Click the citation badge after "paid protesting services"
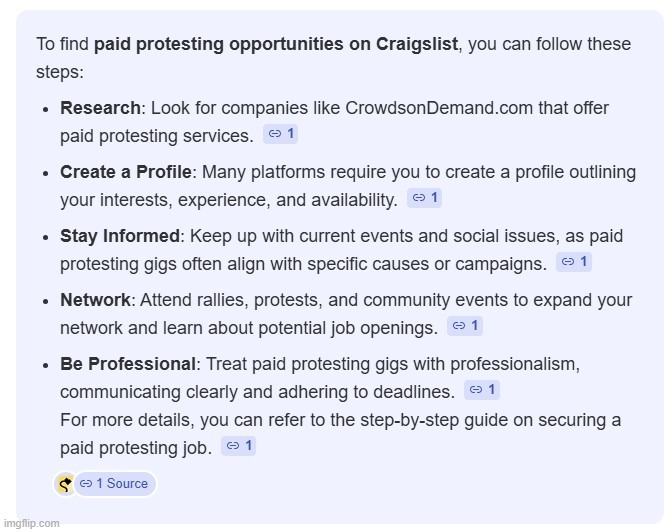672x532 pixels. [281, 134]
